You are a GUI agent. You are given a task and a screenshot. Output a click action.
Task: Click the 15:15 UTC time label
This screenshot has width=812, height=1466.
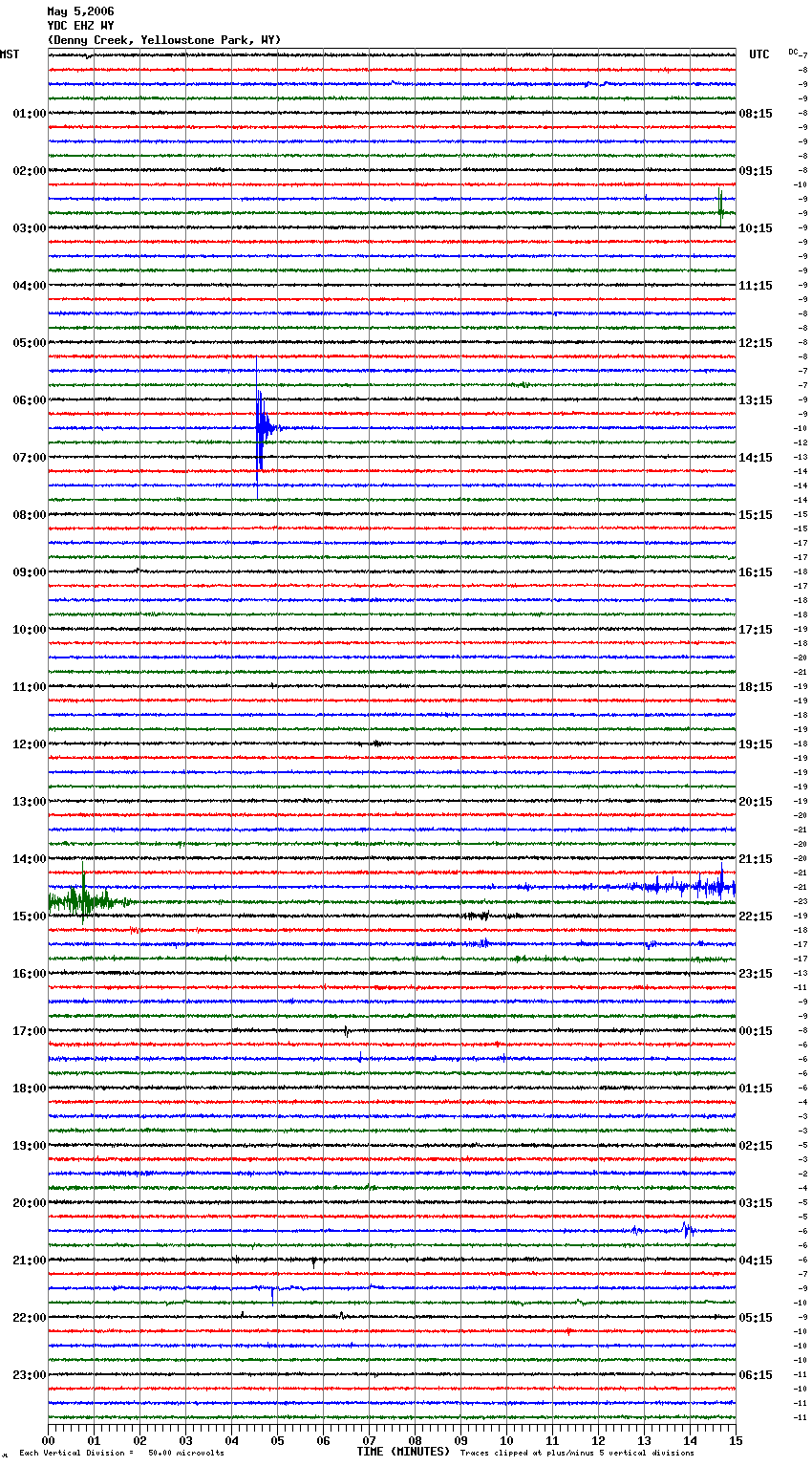click(x=756, y=515)
